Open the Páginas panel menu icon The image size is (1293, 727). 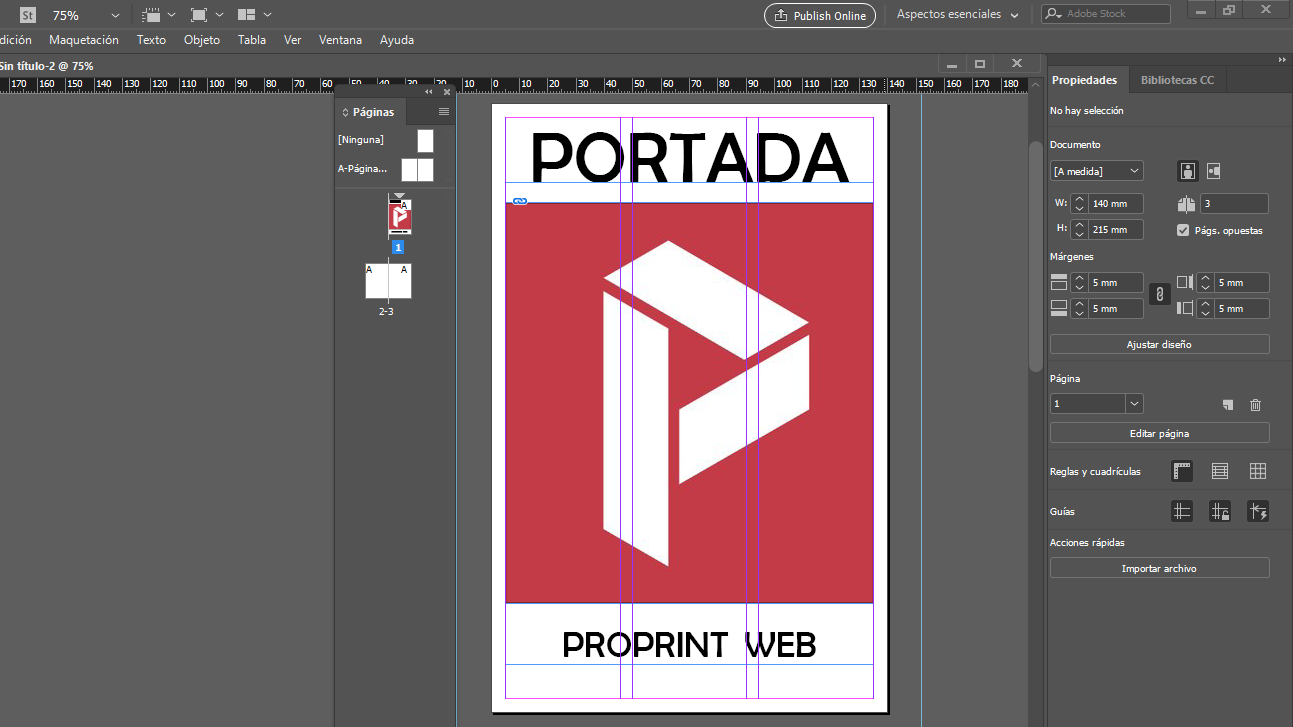(444, 112)
